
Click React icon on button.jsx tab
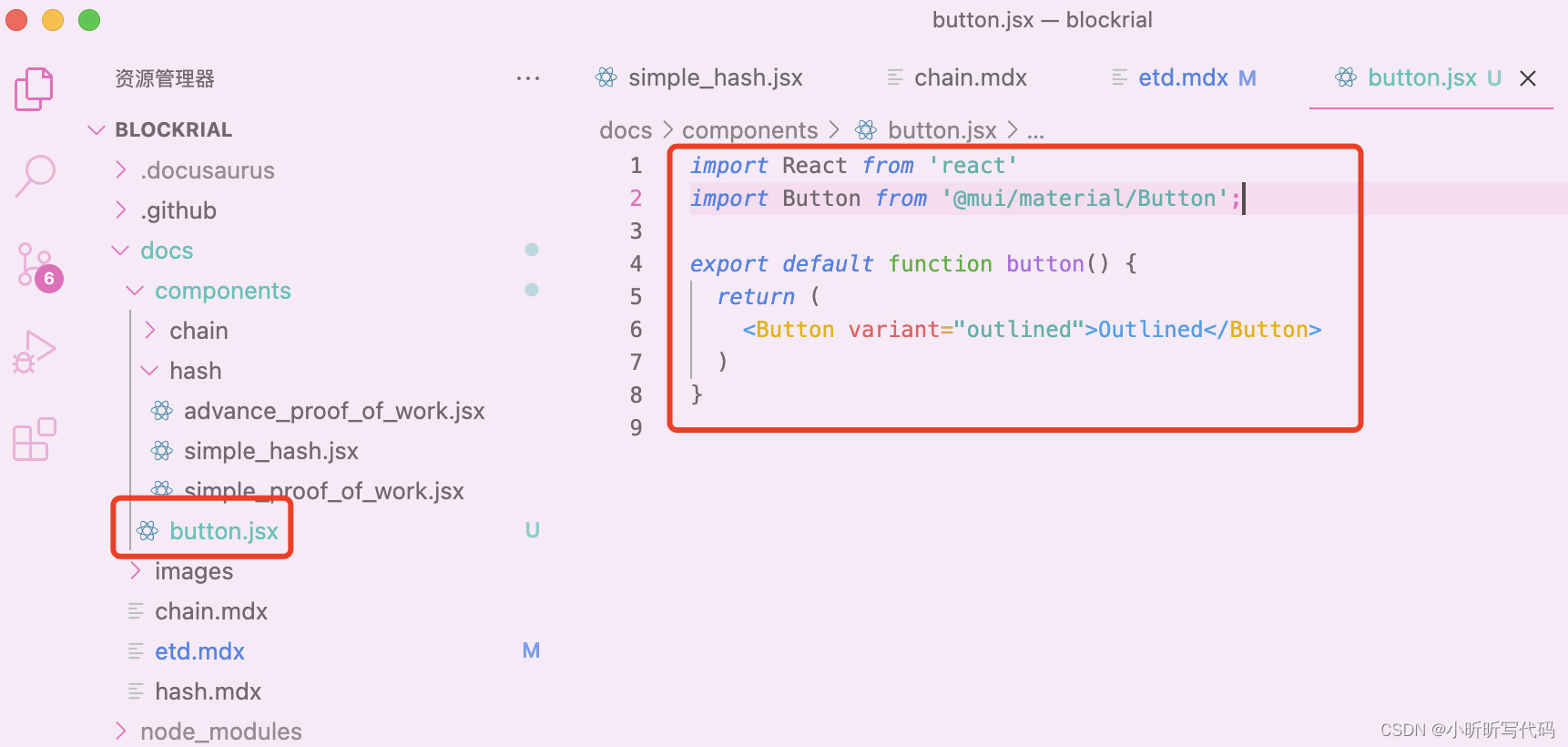(x=1346, y=77)
